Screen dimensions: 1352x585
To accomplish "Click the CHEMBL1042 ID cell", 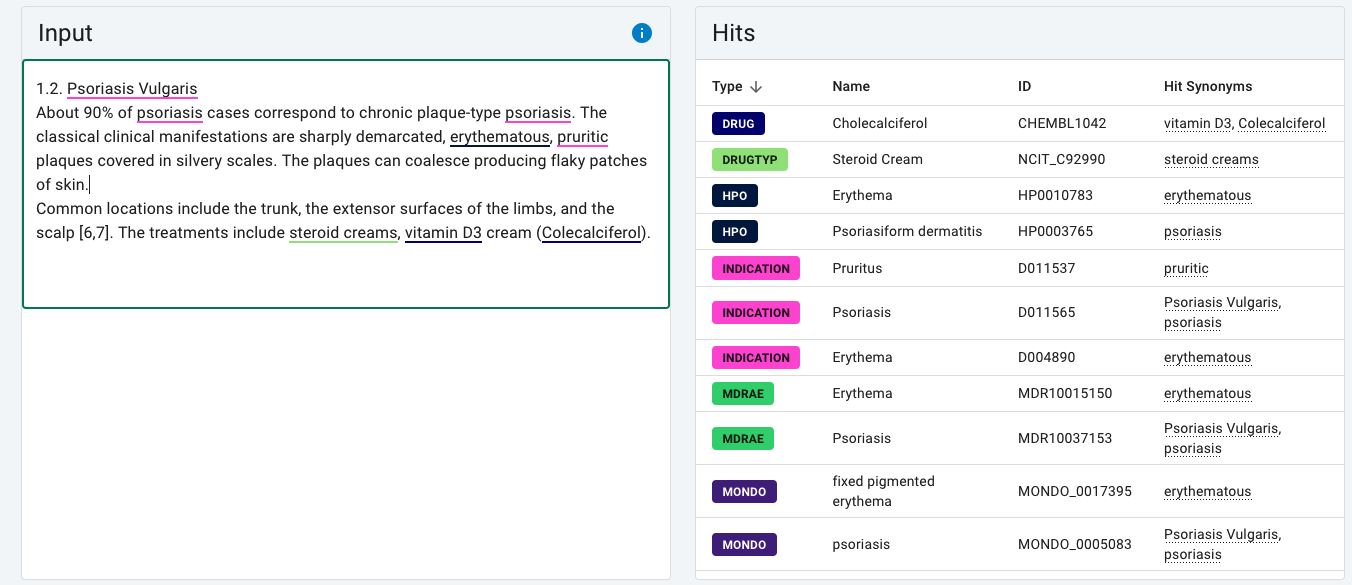I will pos(1062,123).
